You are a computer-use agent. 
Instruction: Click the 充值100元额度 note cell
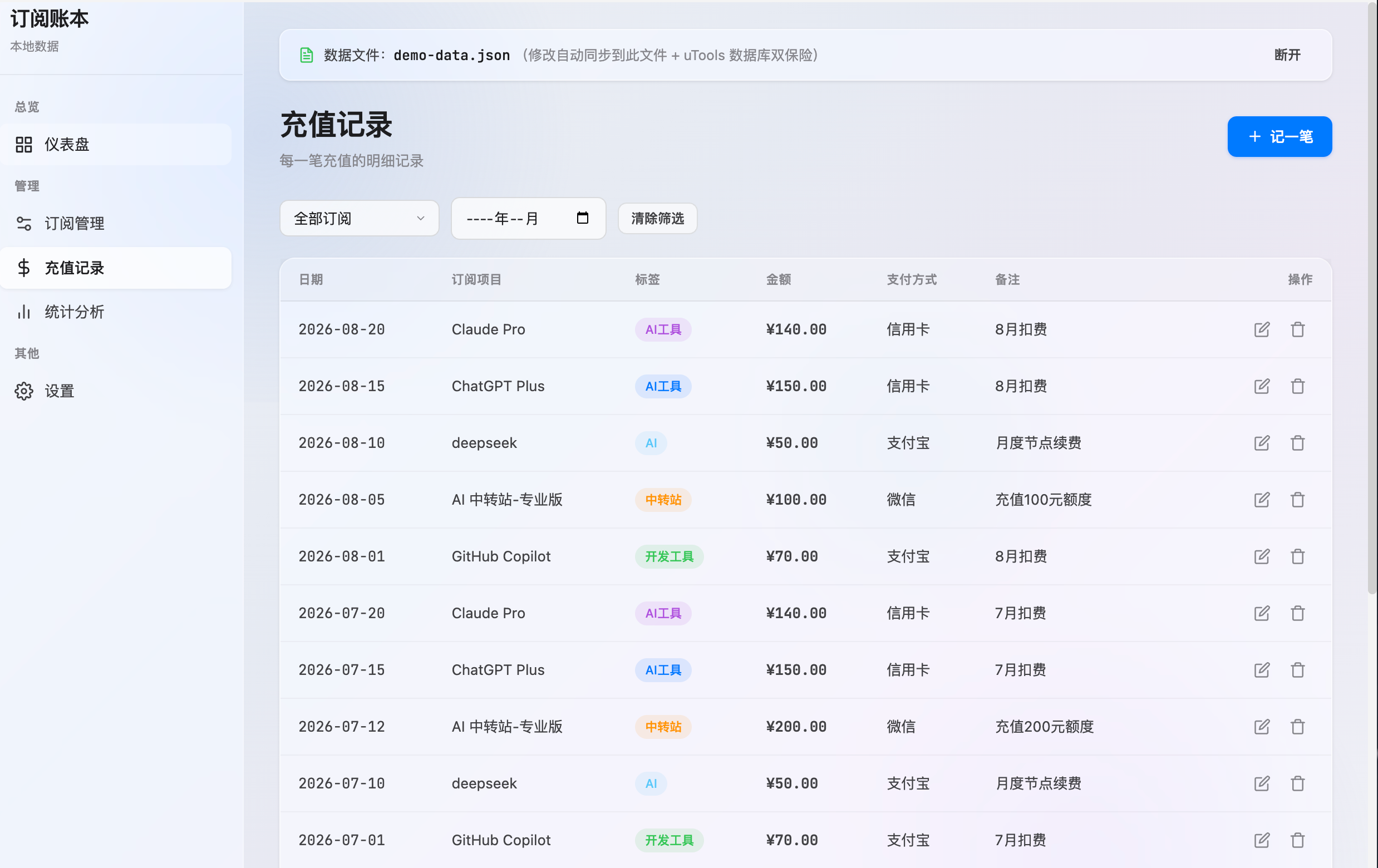tap(1043, 500)
